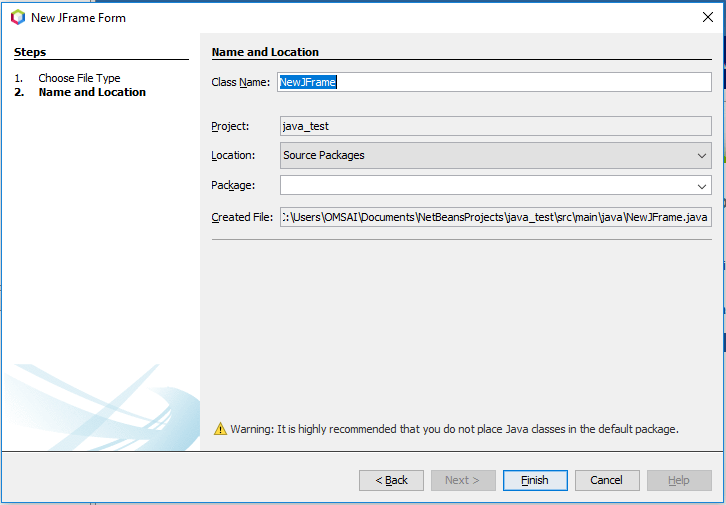Screen dimensions: 726x505
Task: Click the New JFrame Form title text
Action: [79, 17]
